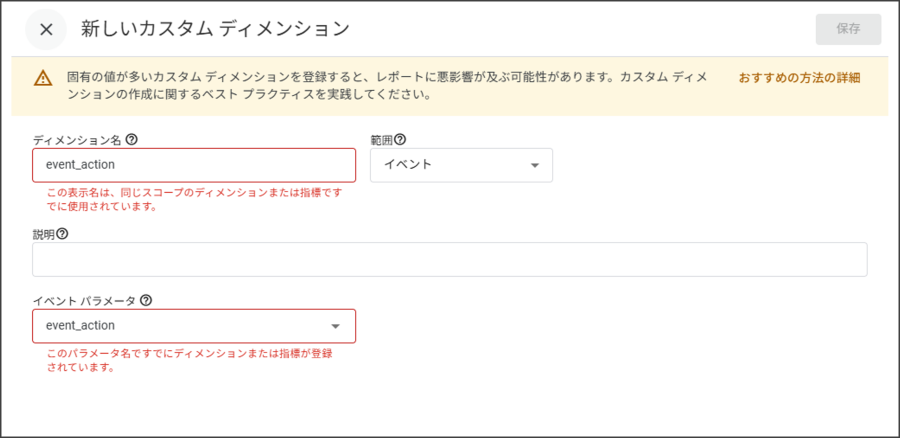This screenshot has width=900, height=438.
Task: Click the 保存 save button
Action: 848,29
